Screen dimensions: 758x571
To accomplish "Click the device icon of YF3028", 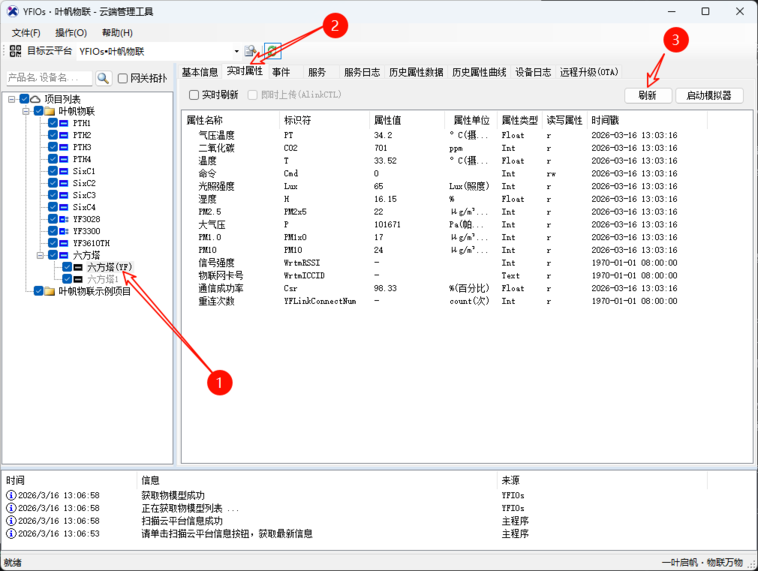I will (63, 219).
